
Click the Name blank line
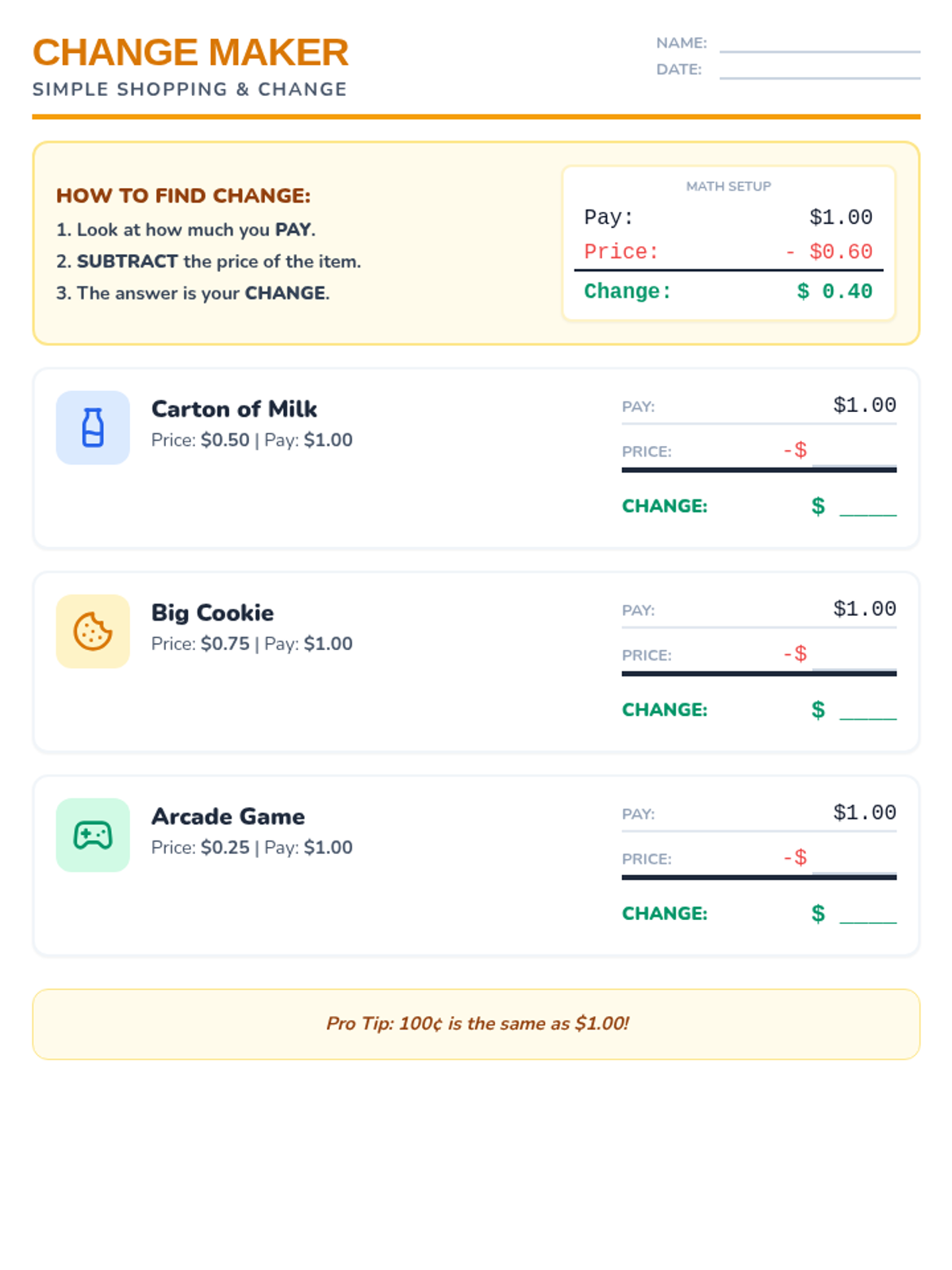click(820, 44)
